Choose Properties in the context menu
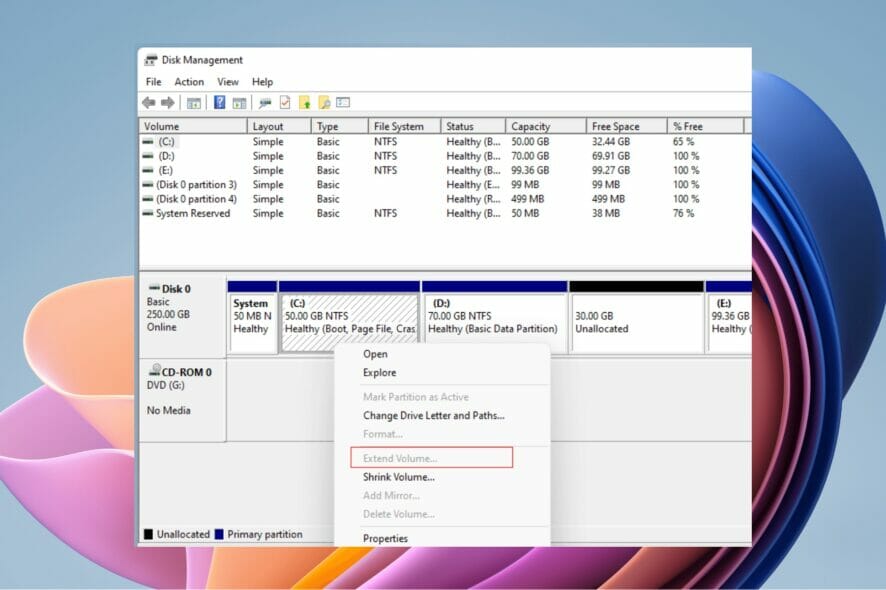The height and width of the screenshot is (590, 886). 385,538
